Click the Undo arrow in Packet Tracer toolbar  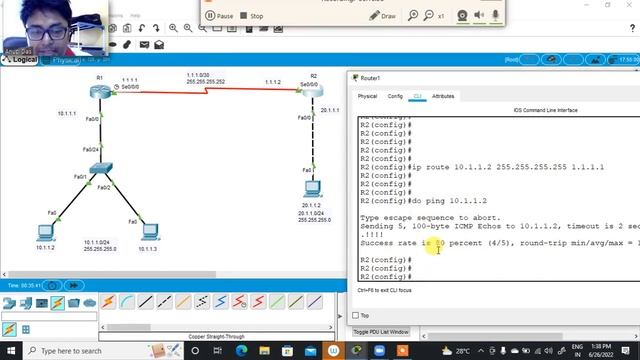click(142, 28)
